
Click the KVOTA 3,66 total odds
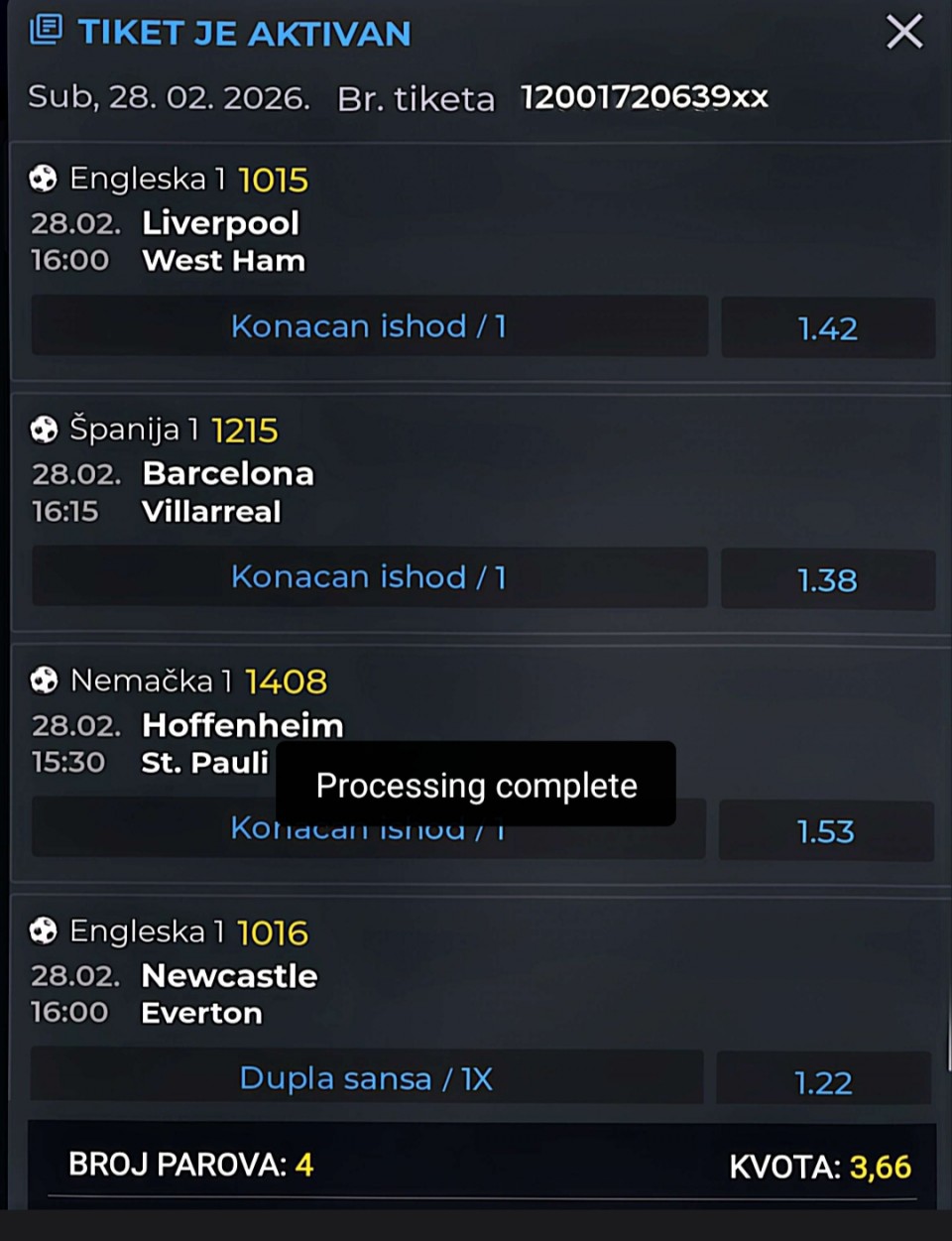point(820,1167)
